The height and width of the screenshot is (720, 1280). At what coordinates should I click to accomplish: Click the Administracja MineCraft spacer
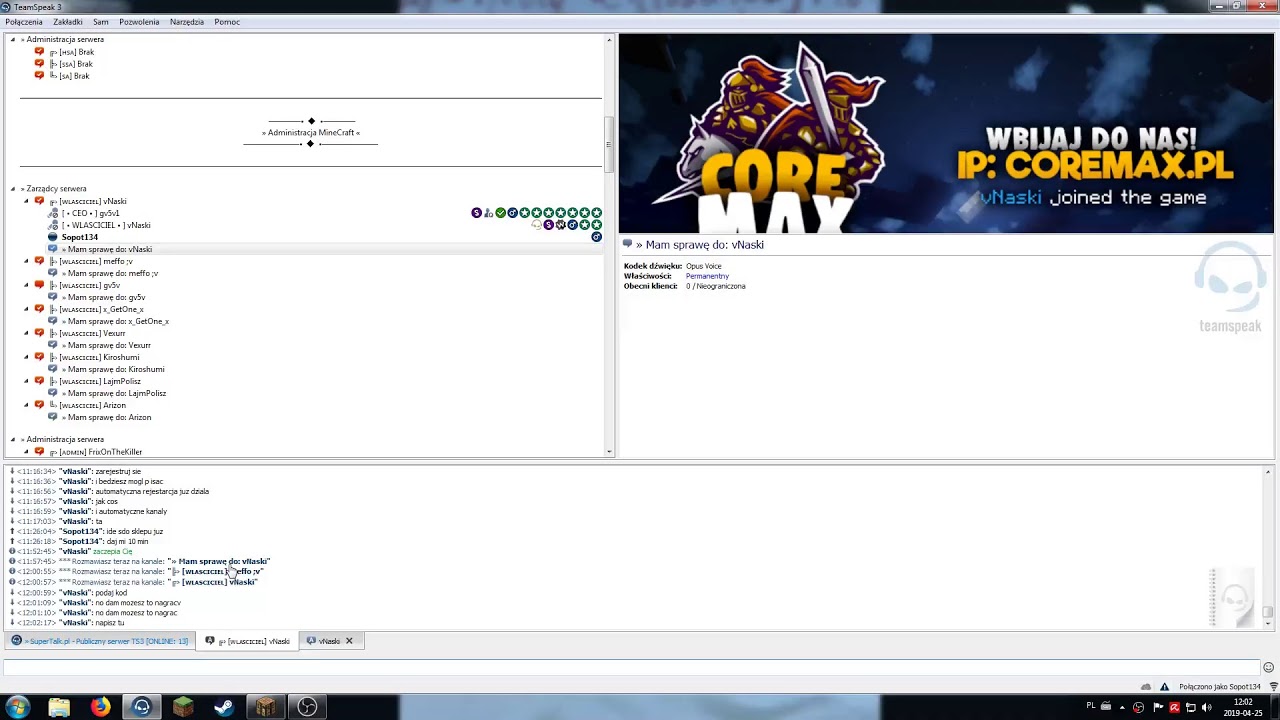pos(310,133)
